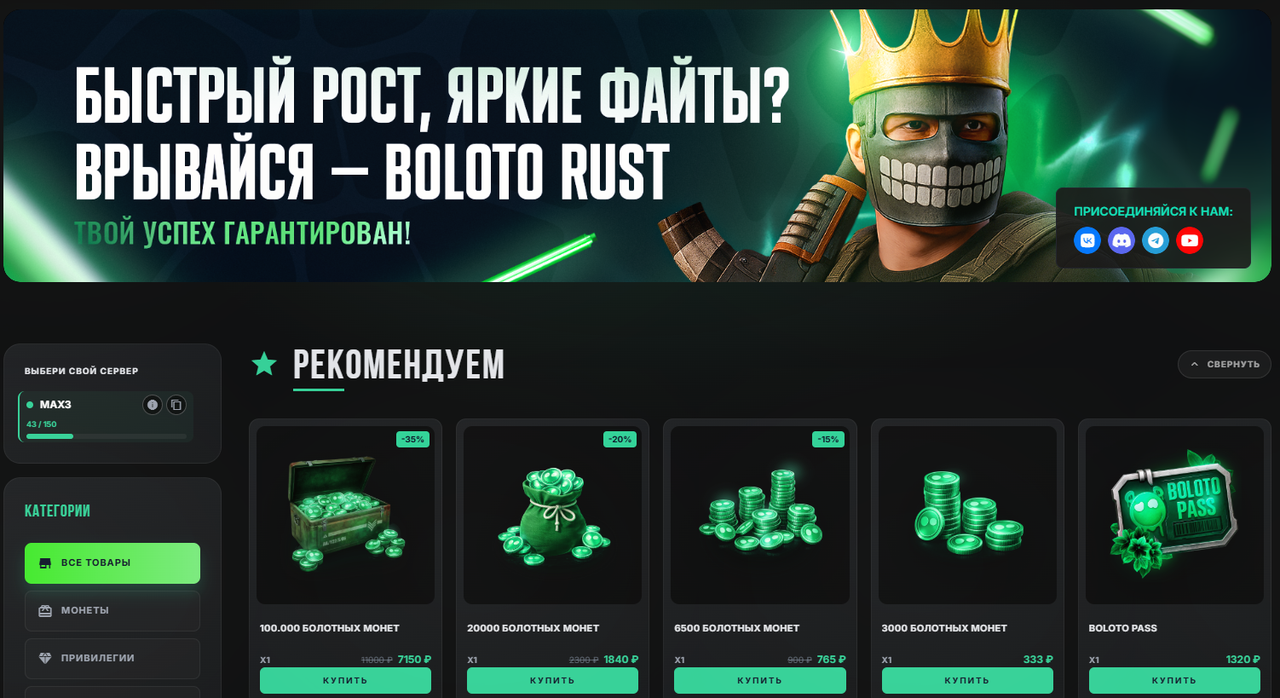Click MAX3 player count progress bar

(106, 436)
